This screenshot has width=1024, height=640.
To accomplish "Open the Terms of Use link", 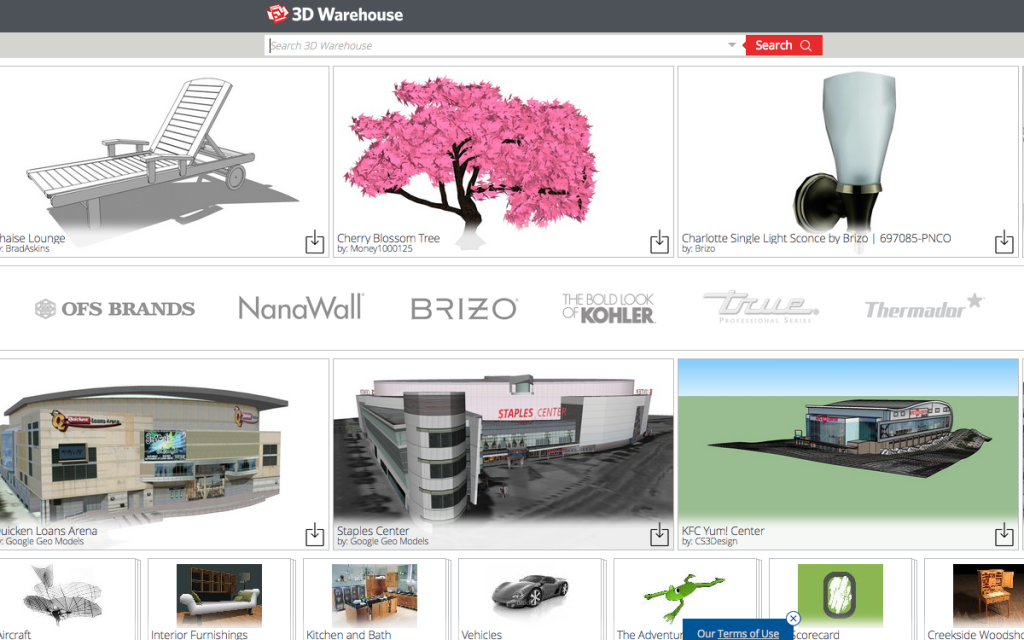I will pos(748,633).
